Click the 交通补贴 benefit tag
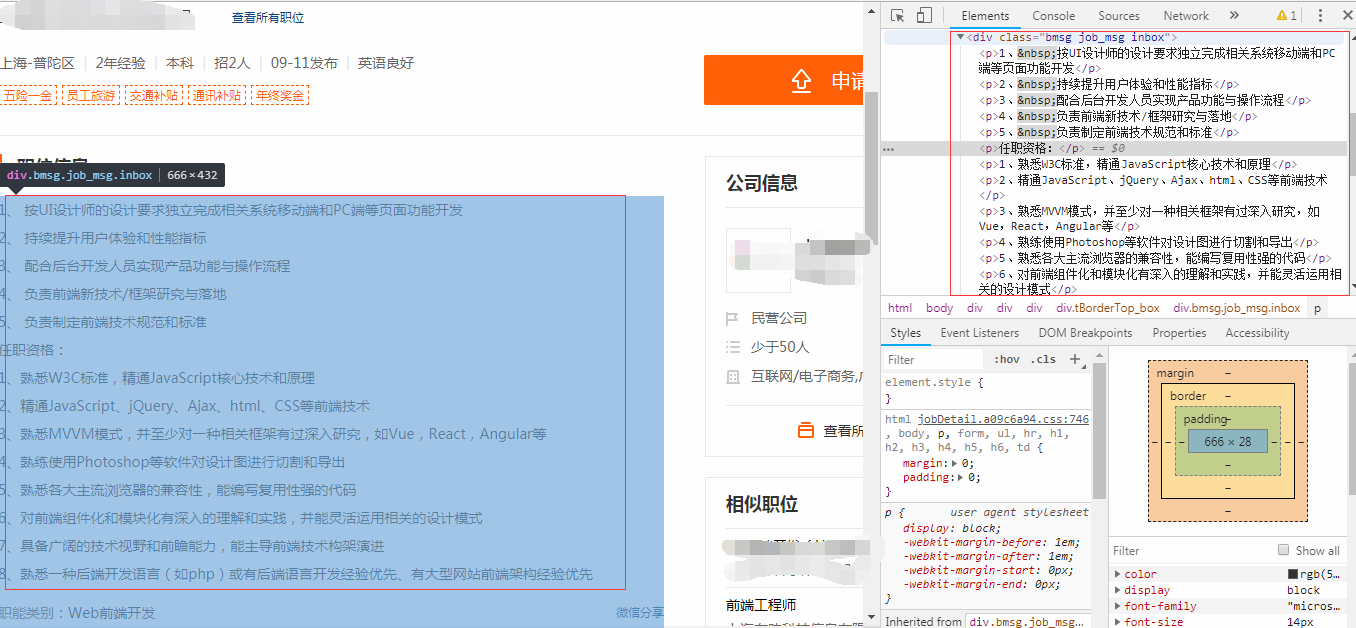 click(153, 96)
